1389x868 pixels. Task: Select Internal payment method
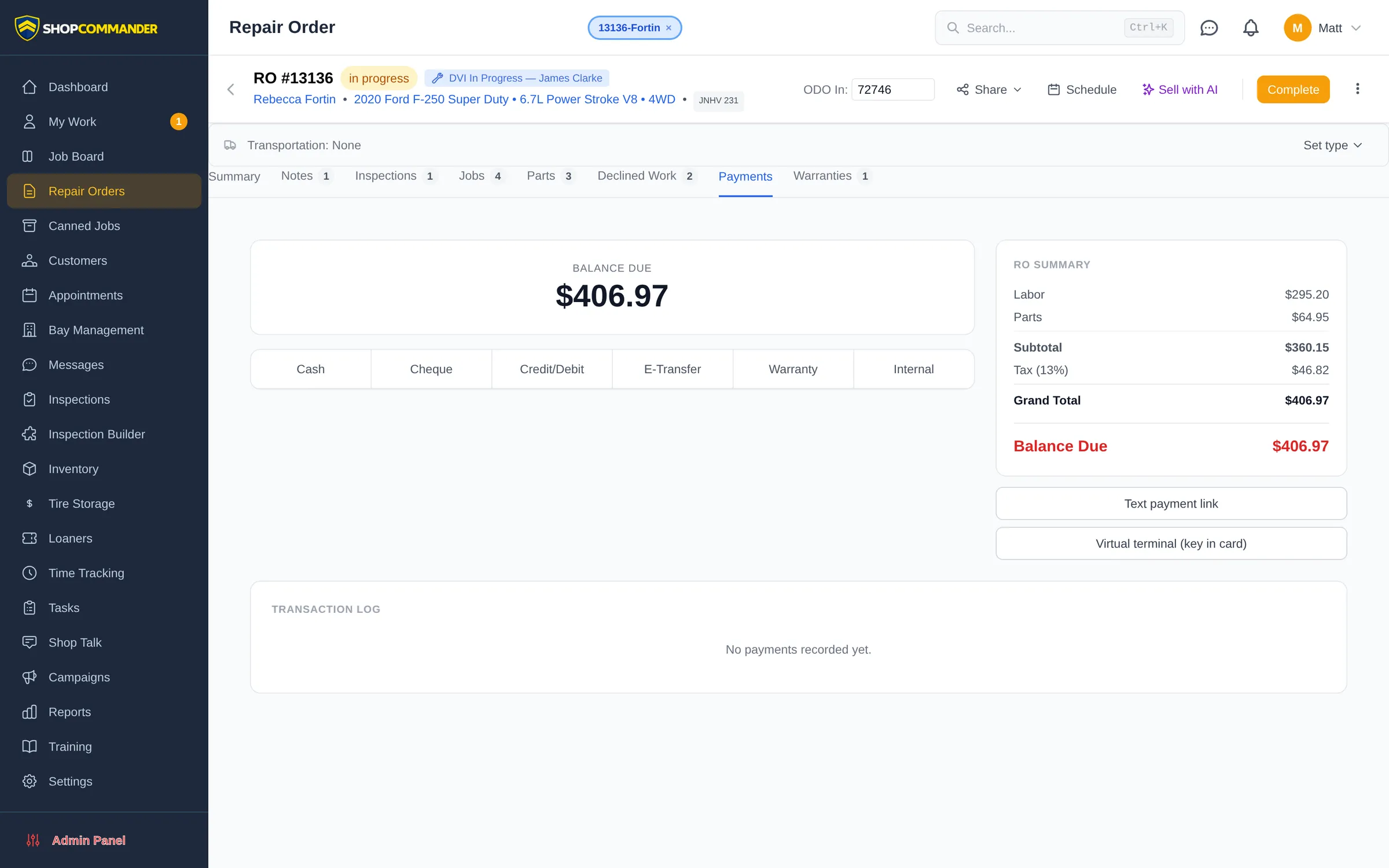(914, 369)
